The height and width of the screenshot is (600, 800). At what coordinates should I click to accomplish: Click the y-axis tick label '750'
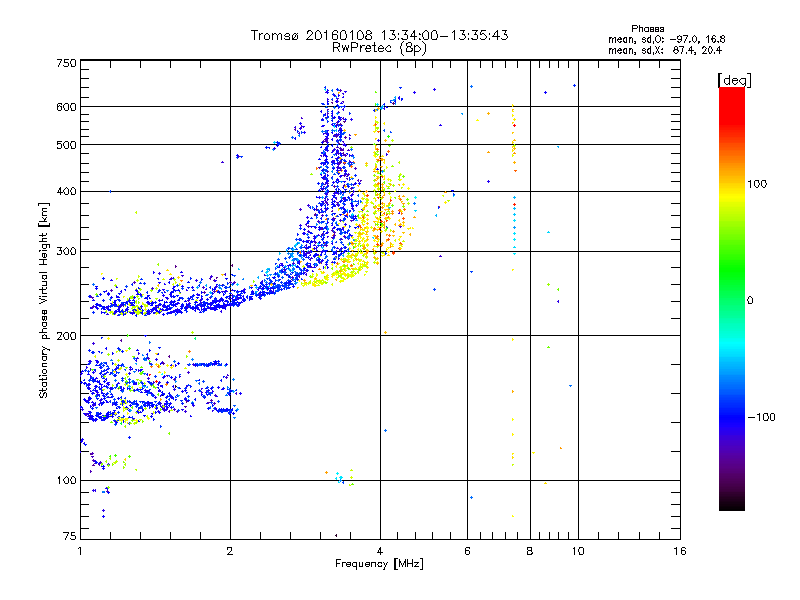66,63
